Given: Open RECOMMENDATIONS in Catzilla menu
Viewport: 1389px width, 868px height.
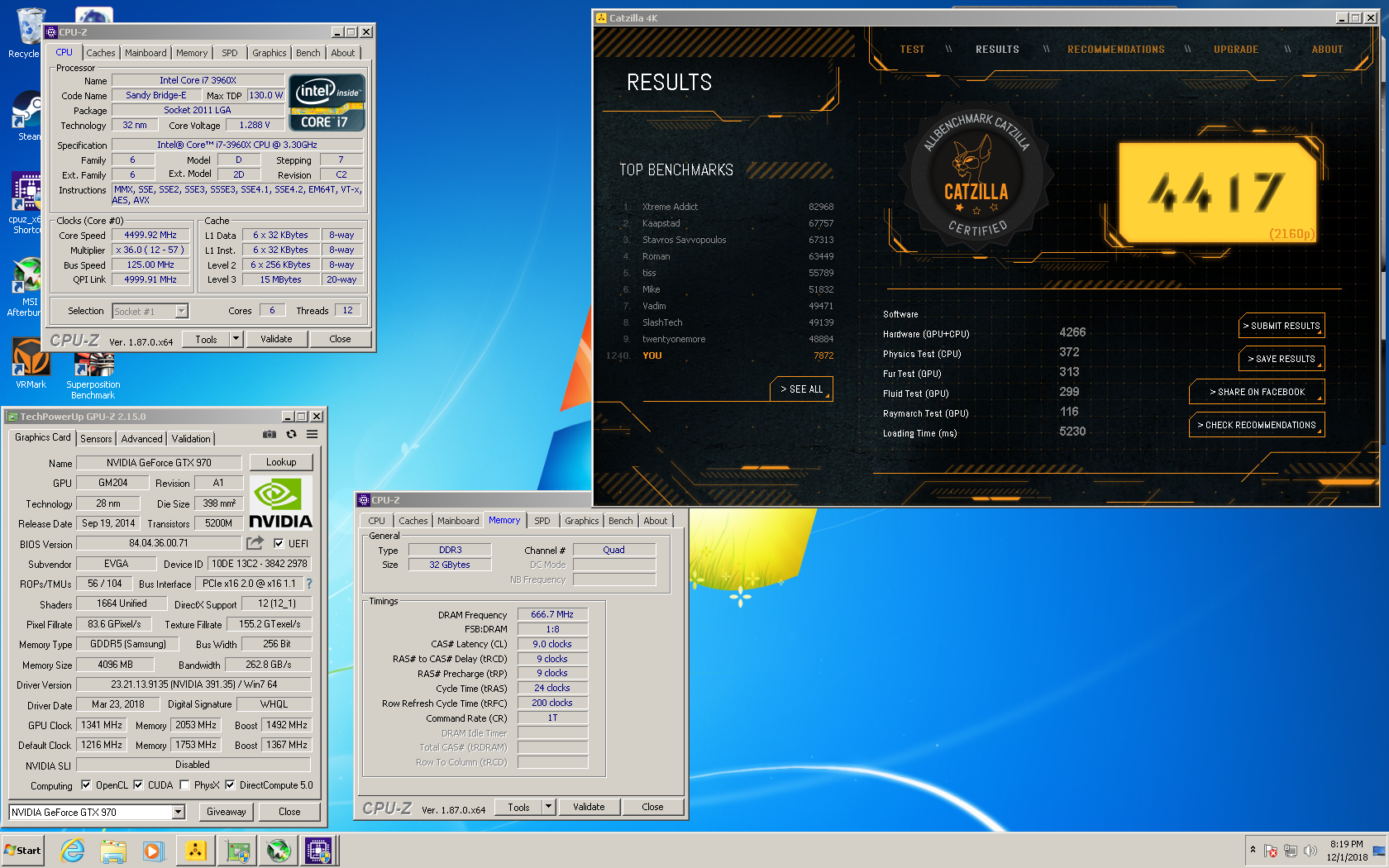Looking at the screenshot, I should [1115, 50].
